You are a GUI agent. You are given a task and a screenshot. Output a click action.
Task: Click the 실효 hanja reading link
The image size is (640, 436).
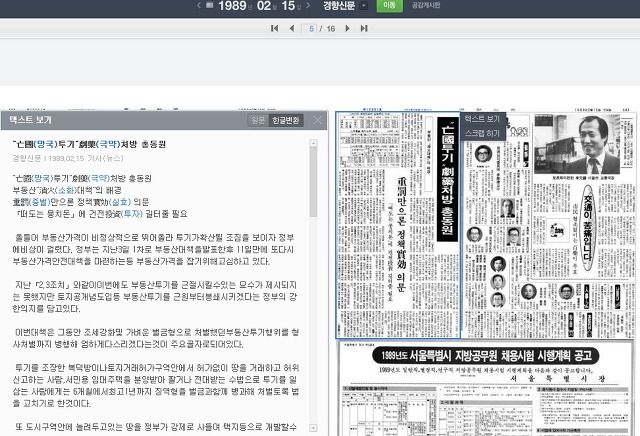[x=120, y=202]
